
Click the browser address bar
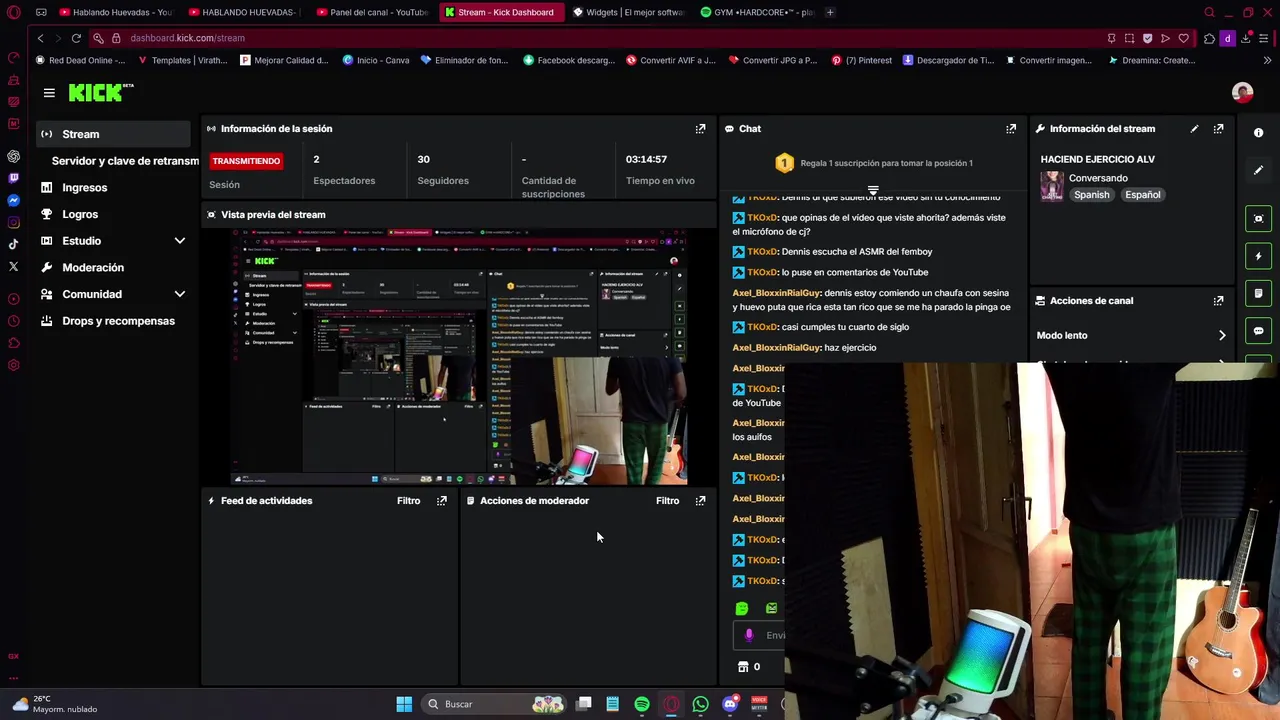point(600,38)
